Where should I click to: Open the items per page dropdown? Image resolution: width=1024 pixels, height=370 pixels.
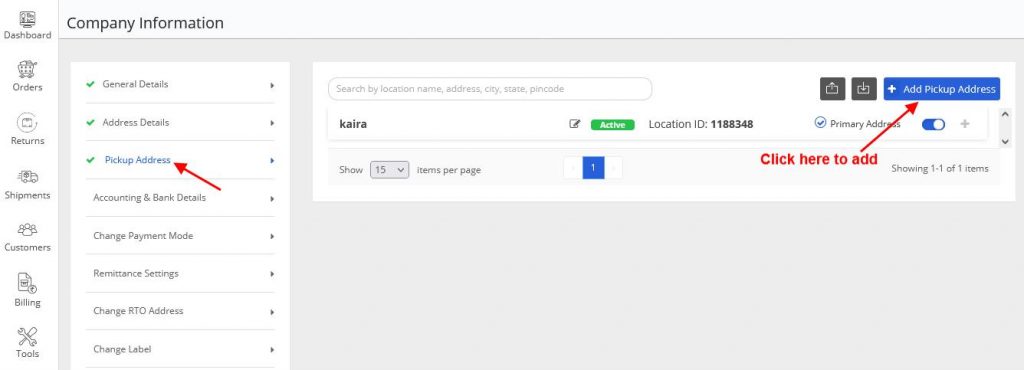coord(390,170)
